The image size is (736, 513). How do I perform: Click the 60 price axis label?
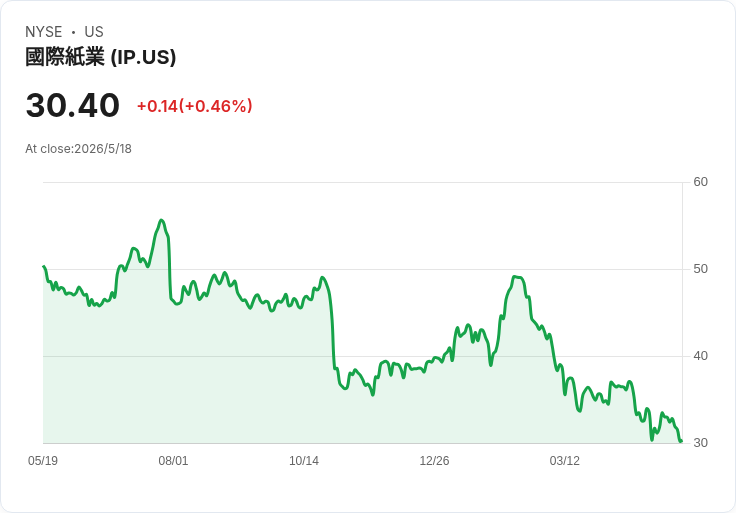(700, 182)
